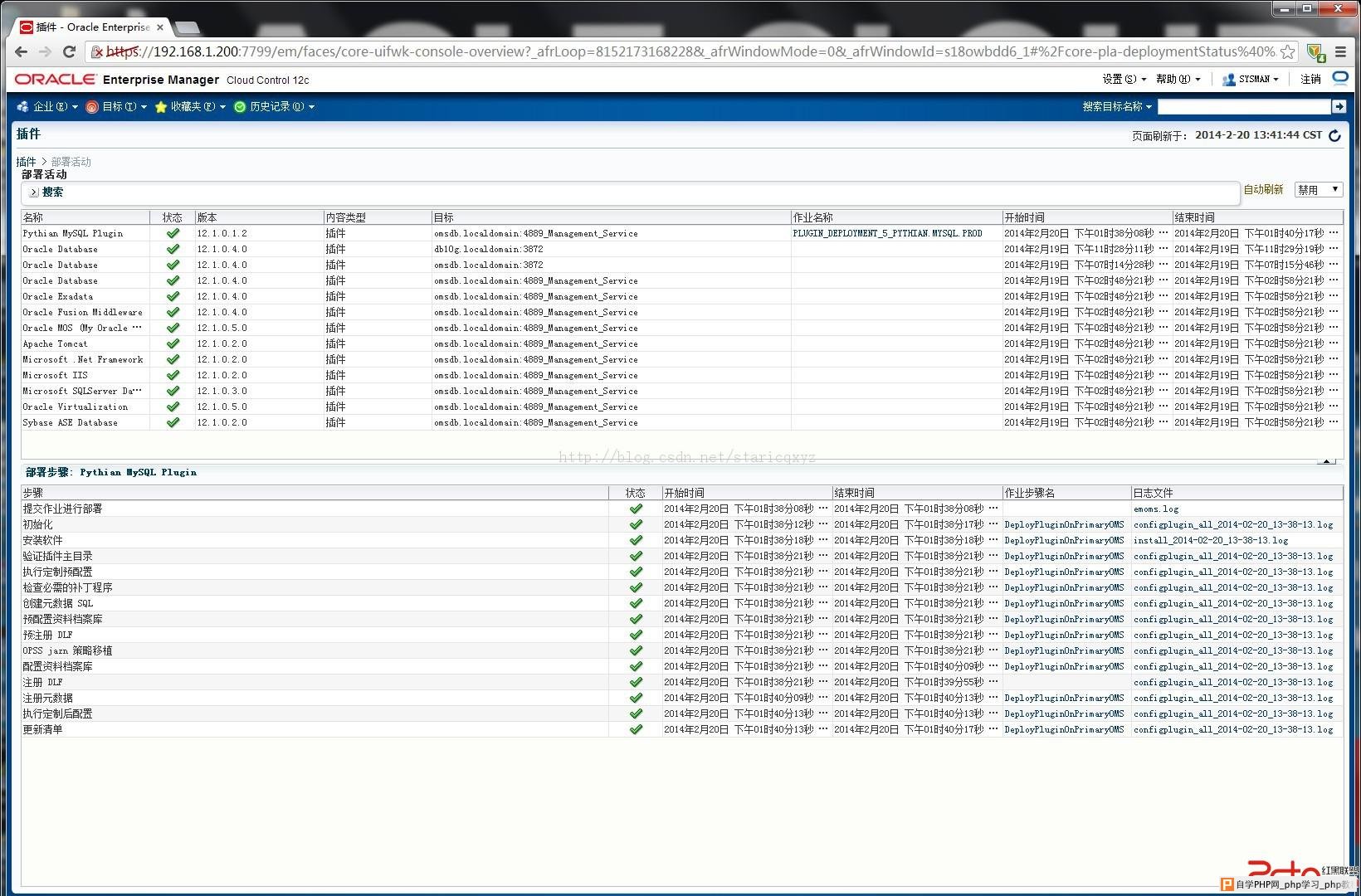Select the 安装软件 step row

(x=682, y=540)
